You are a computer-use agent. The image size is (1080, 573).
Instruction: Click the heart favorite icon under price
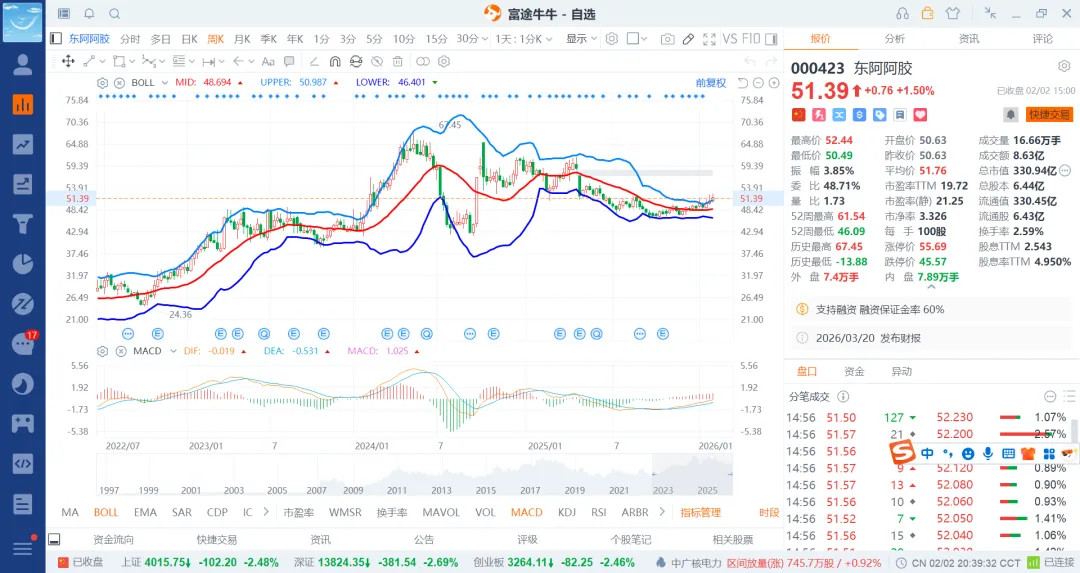pos(920,115)
